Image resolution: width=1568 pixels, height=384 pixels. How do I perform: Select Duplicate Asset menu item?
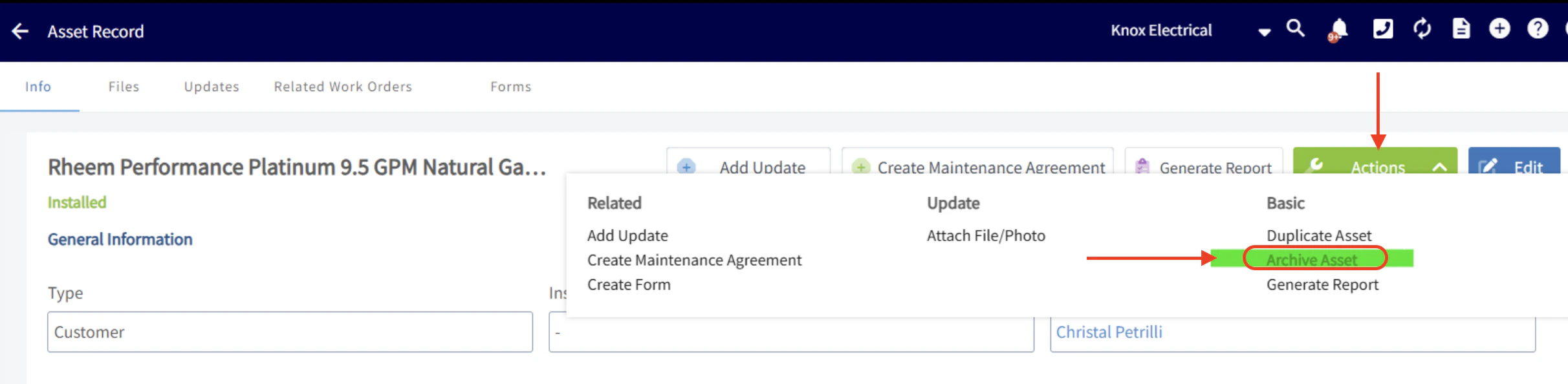(1319, 236)
